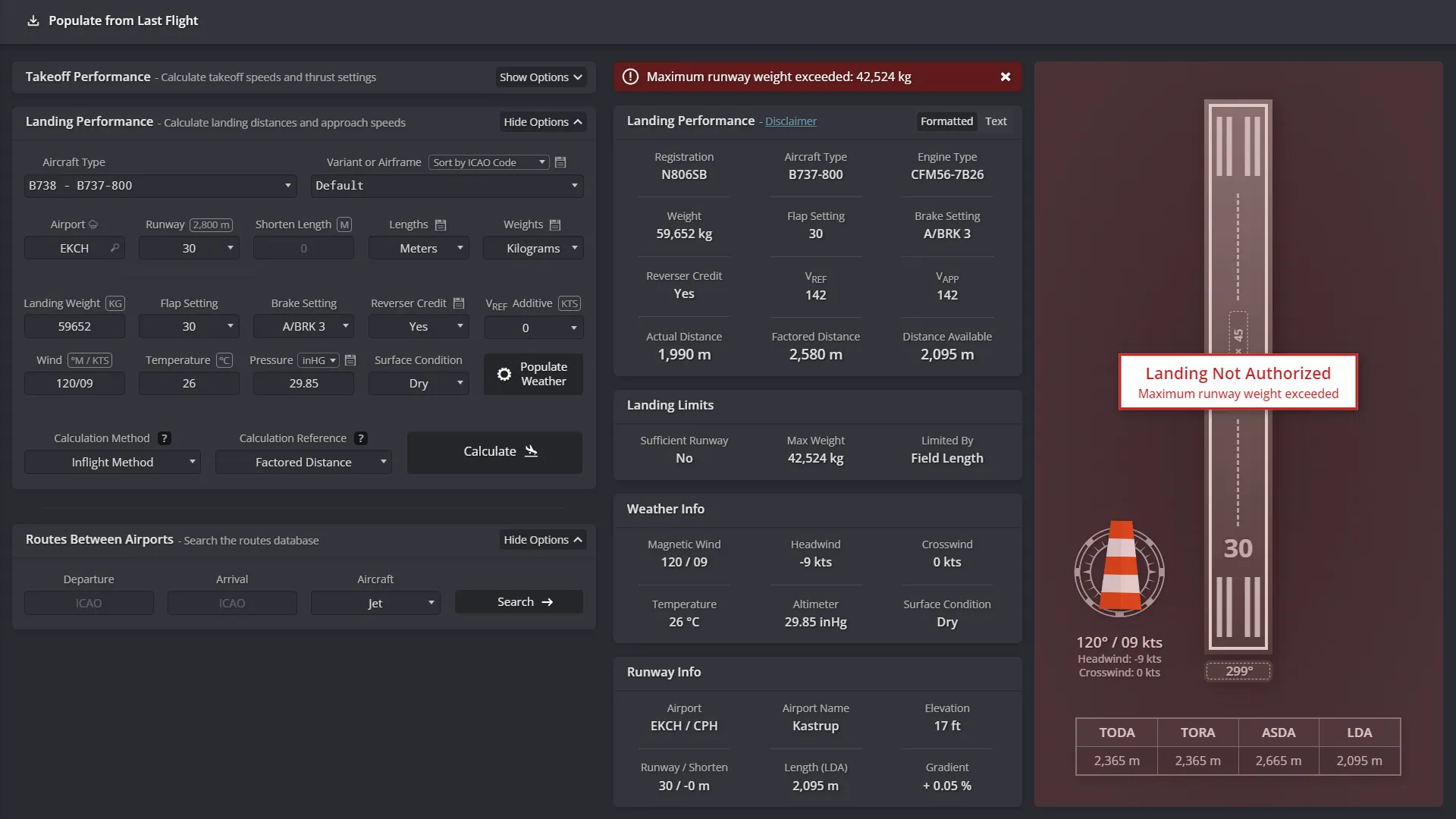Click the clipboard icon next to Variant or Airframe
Image resolution: width=1456 pixels, height=819 pixels.
tap(560, 162)
